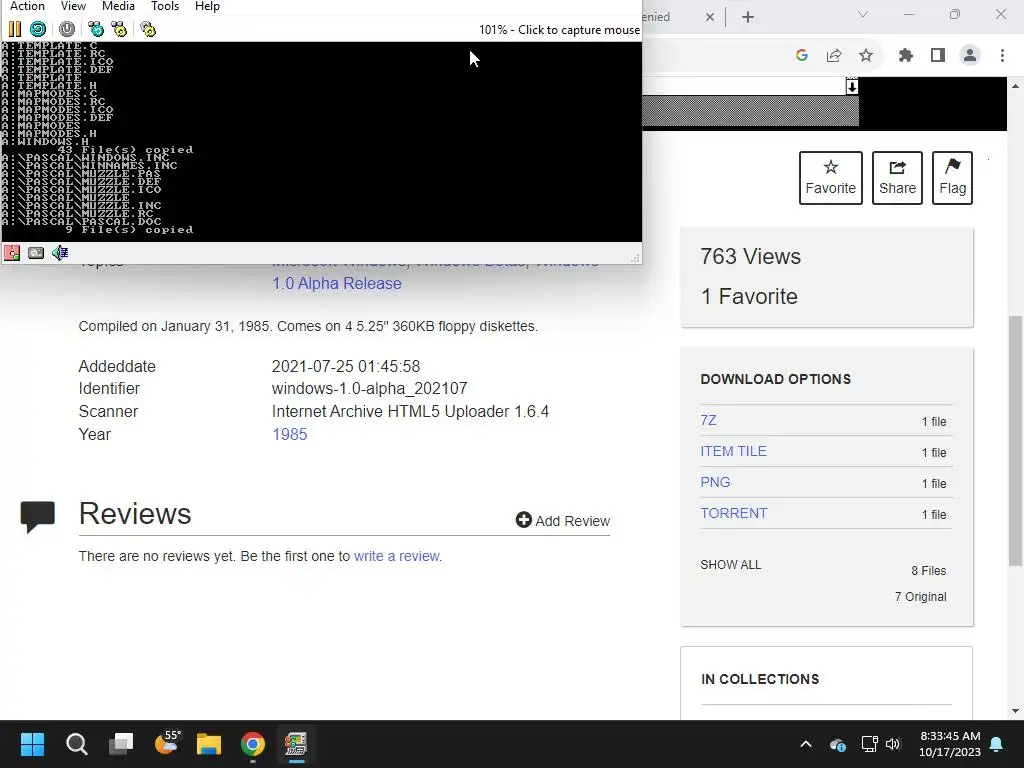Open taskbar Search
Image resolution: width=1024 pixels, height=768 pixels.
pyautogui.click(x=76, y=744)
